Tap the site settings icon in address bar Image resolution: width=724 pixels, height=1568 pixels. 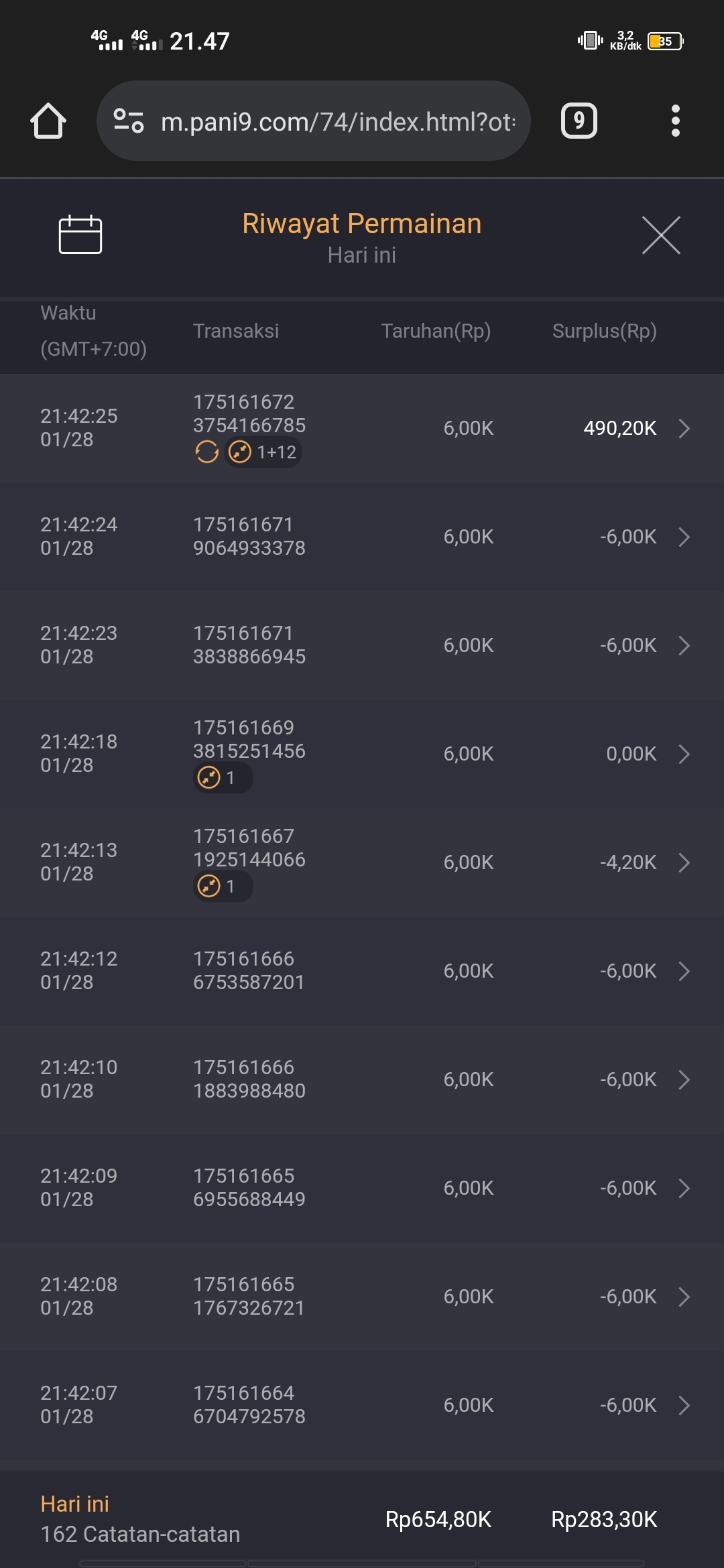(129, 121)
